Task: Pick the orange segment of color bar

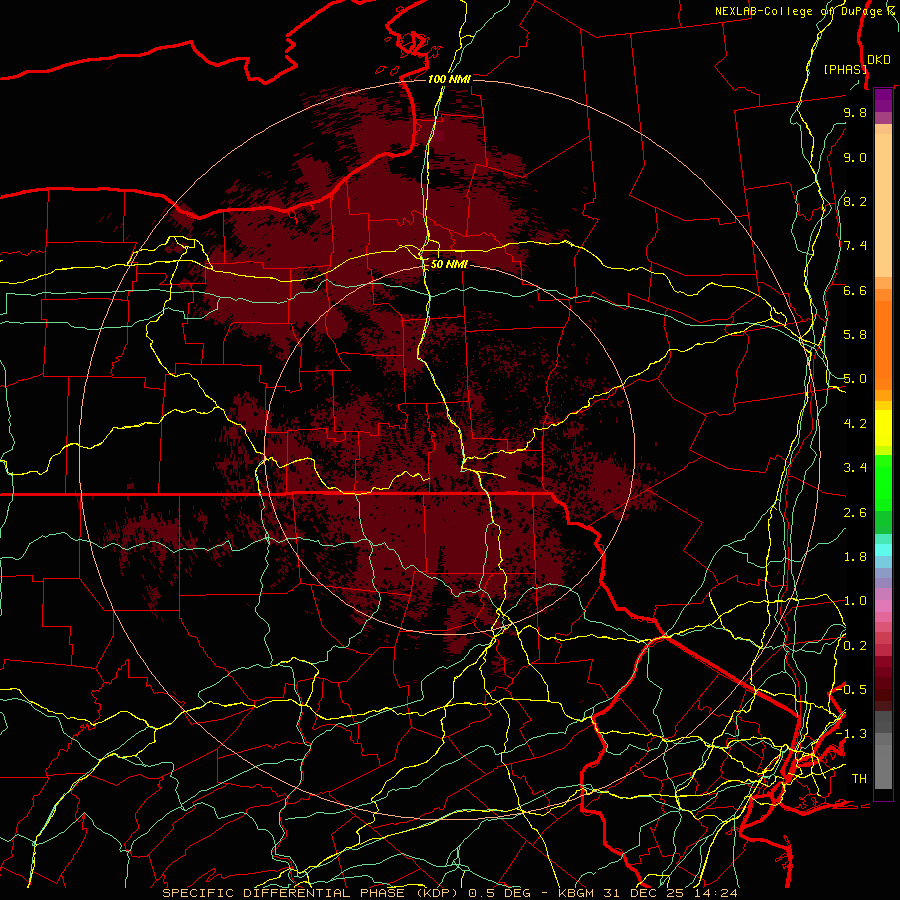Action: click(x=883, y=346)
